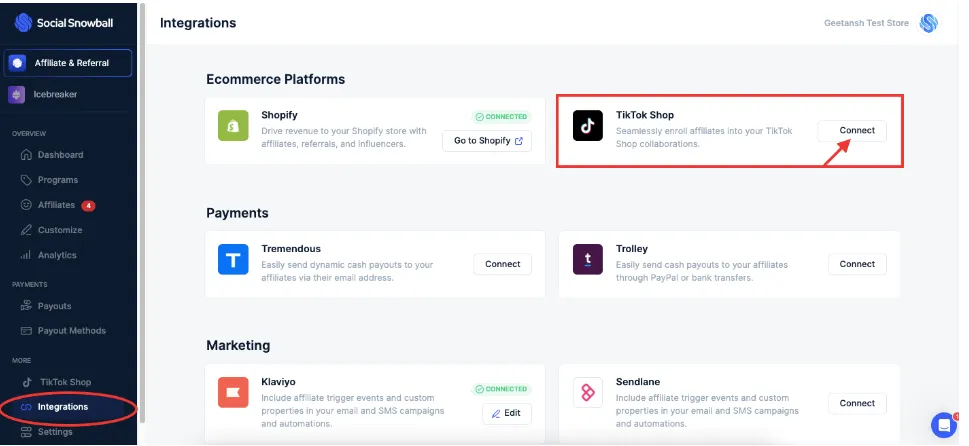Click the Trolley card title

[632, 248]
